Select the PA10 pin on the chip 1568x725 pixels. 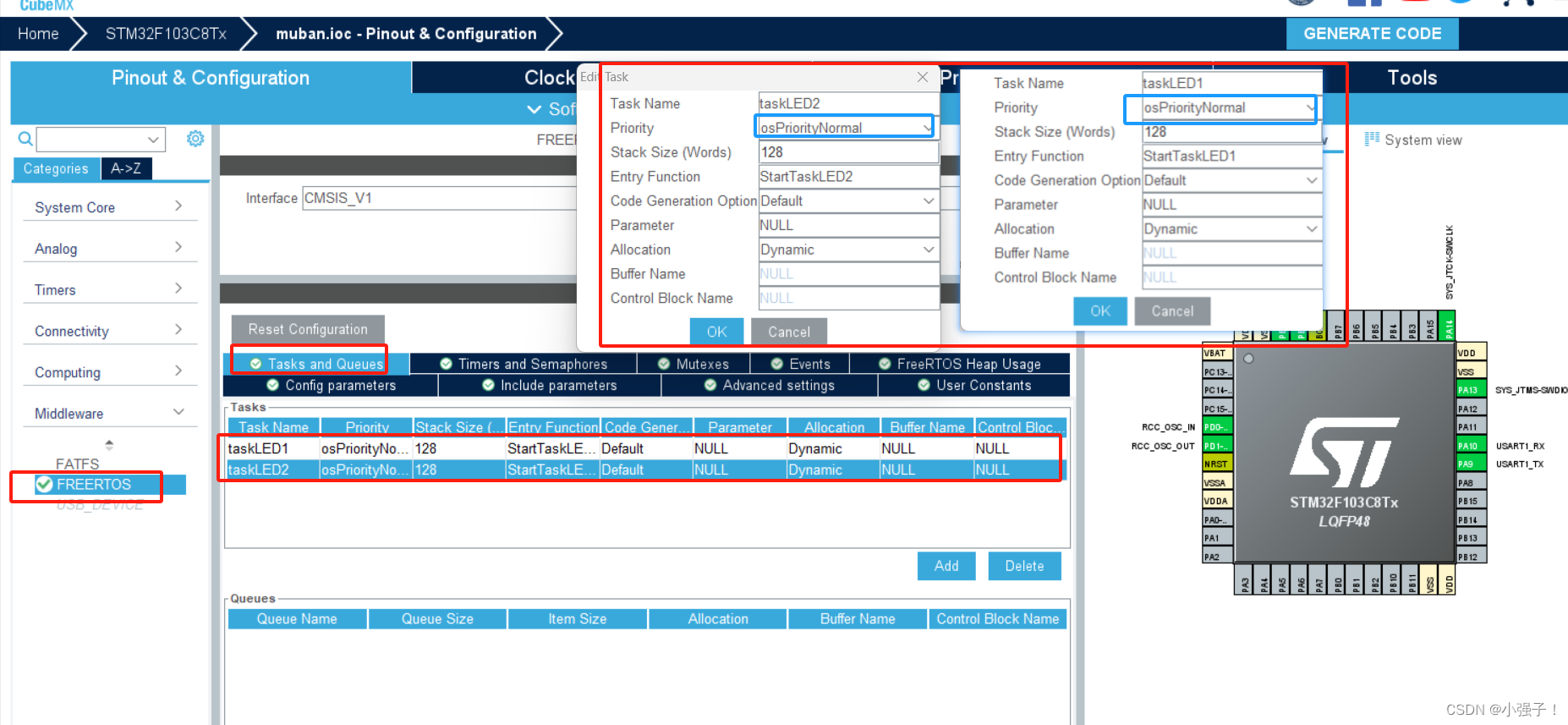pyautogui.click(x=1471, y=446)
